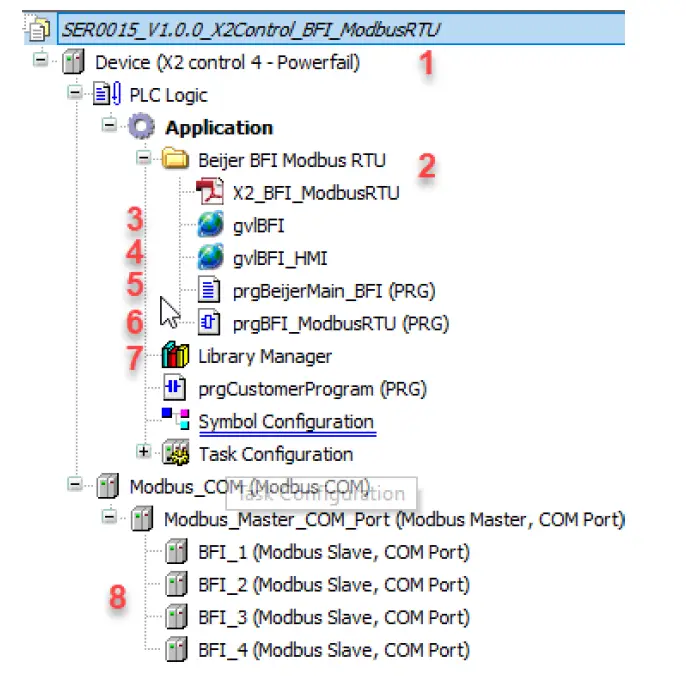Click the PLC Logic icon
The image size is (686, 676).
point(107,94)
